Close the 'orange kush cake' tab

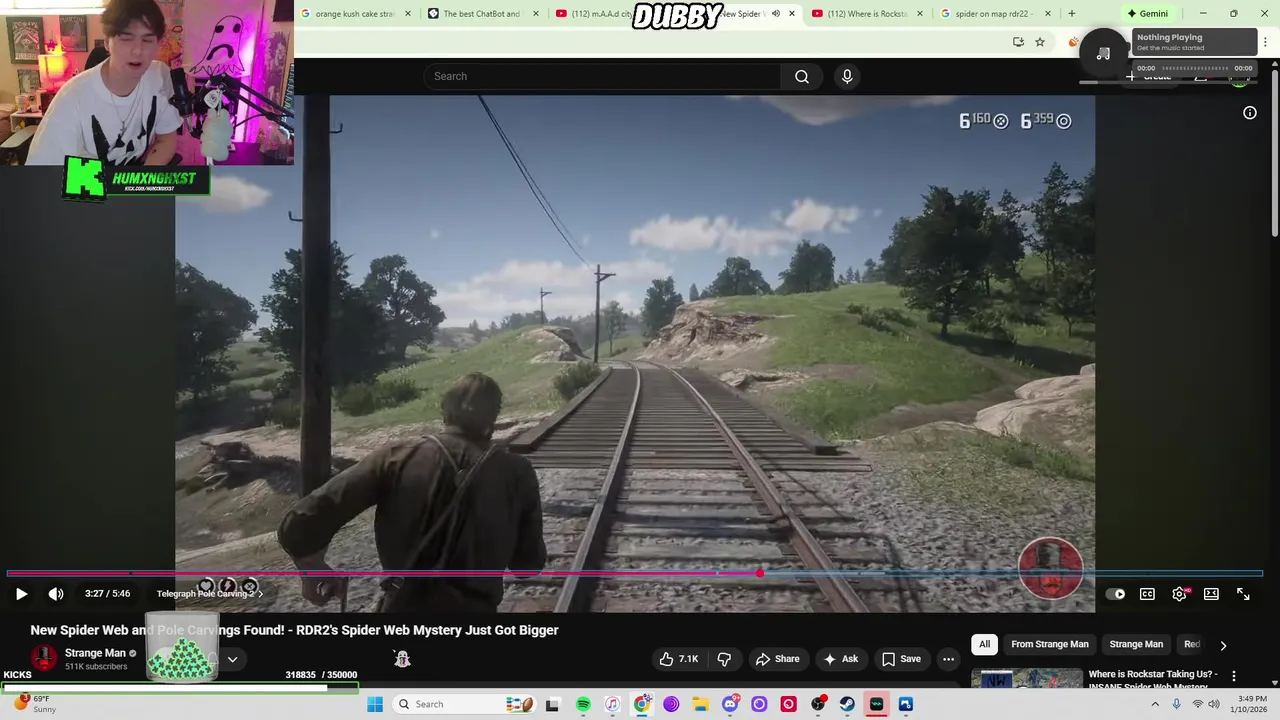(x=407, y=14)
